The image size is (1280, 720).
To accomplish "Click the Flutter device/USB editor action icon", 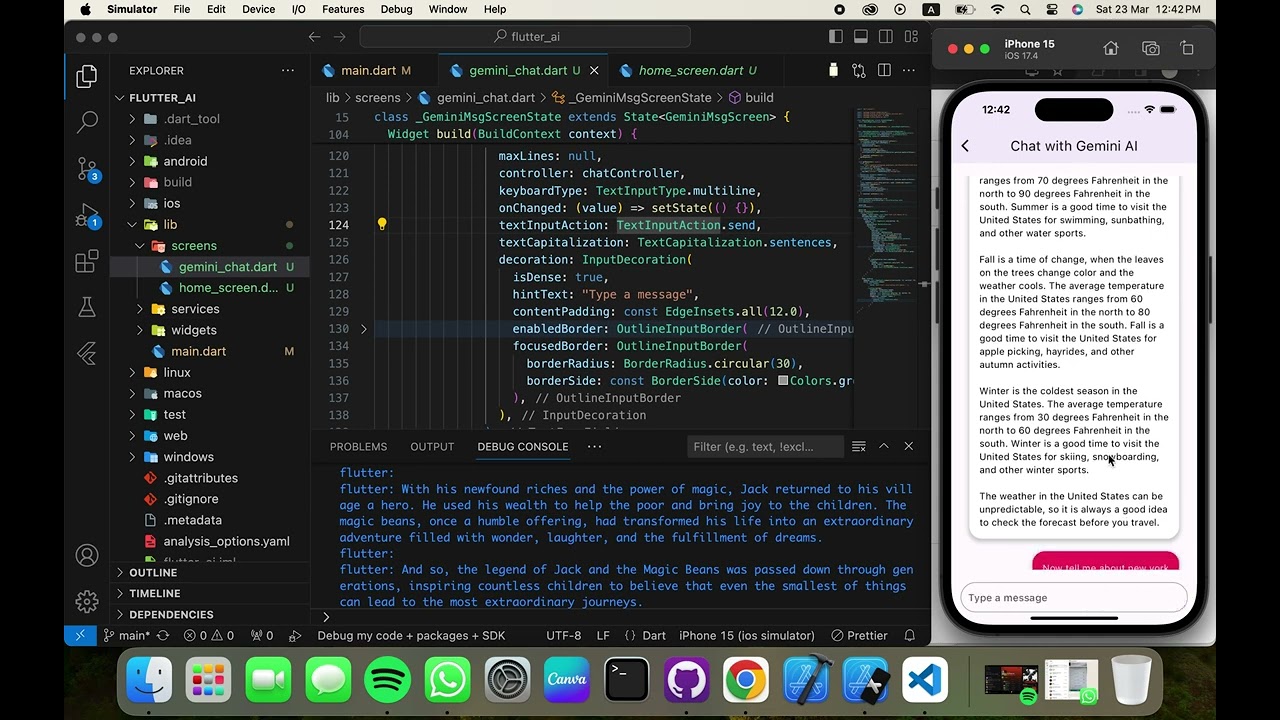I will click(833, 70).
